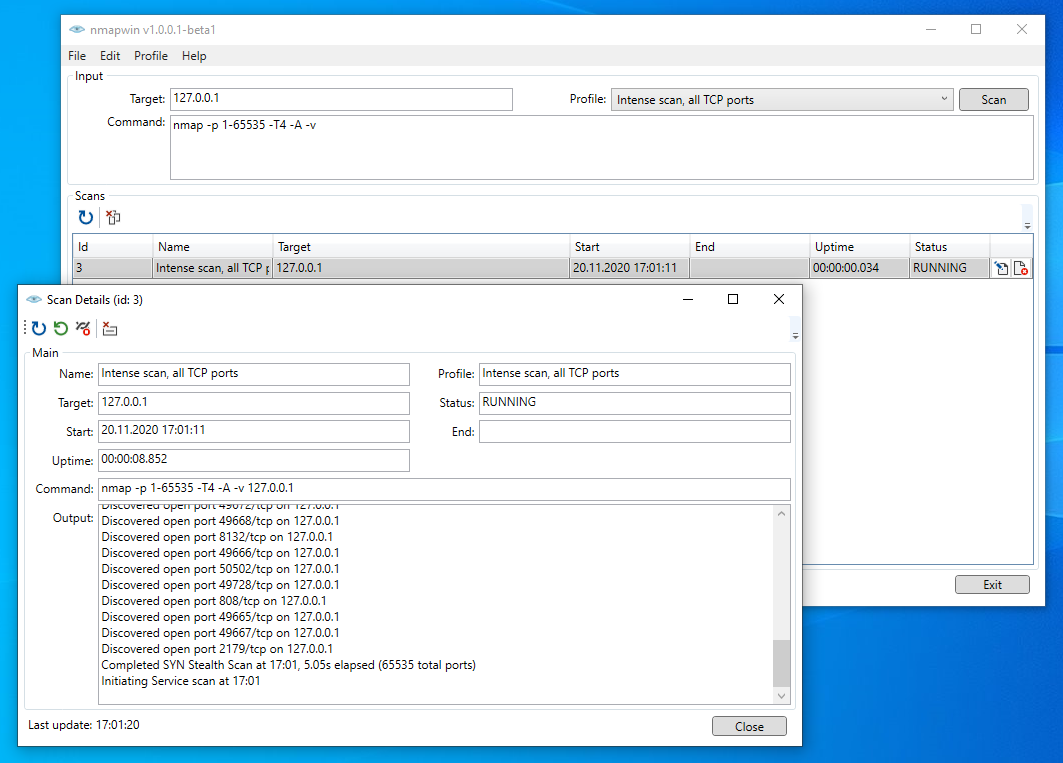Click the Close button in Scan Details
Image resolution: width=1063 pixels, height=763 pixels.
[749, 727]
